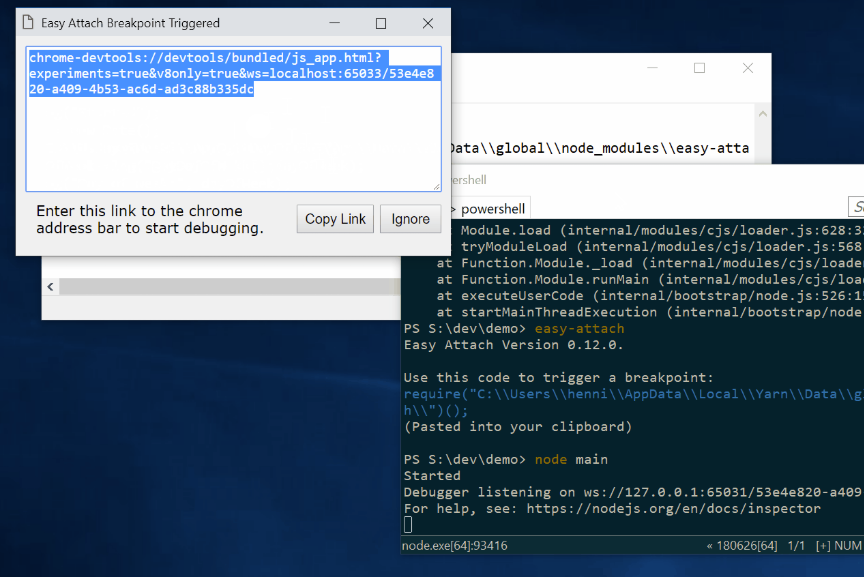The height and width of the screenshot is (577, 864).
Task: Click the terminal cursor block at prompt
Action: [x=408, y=525]
